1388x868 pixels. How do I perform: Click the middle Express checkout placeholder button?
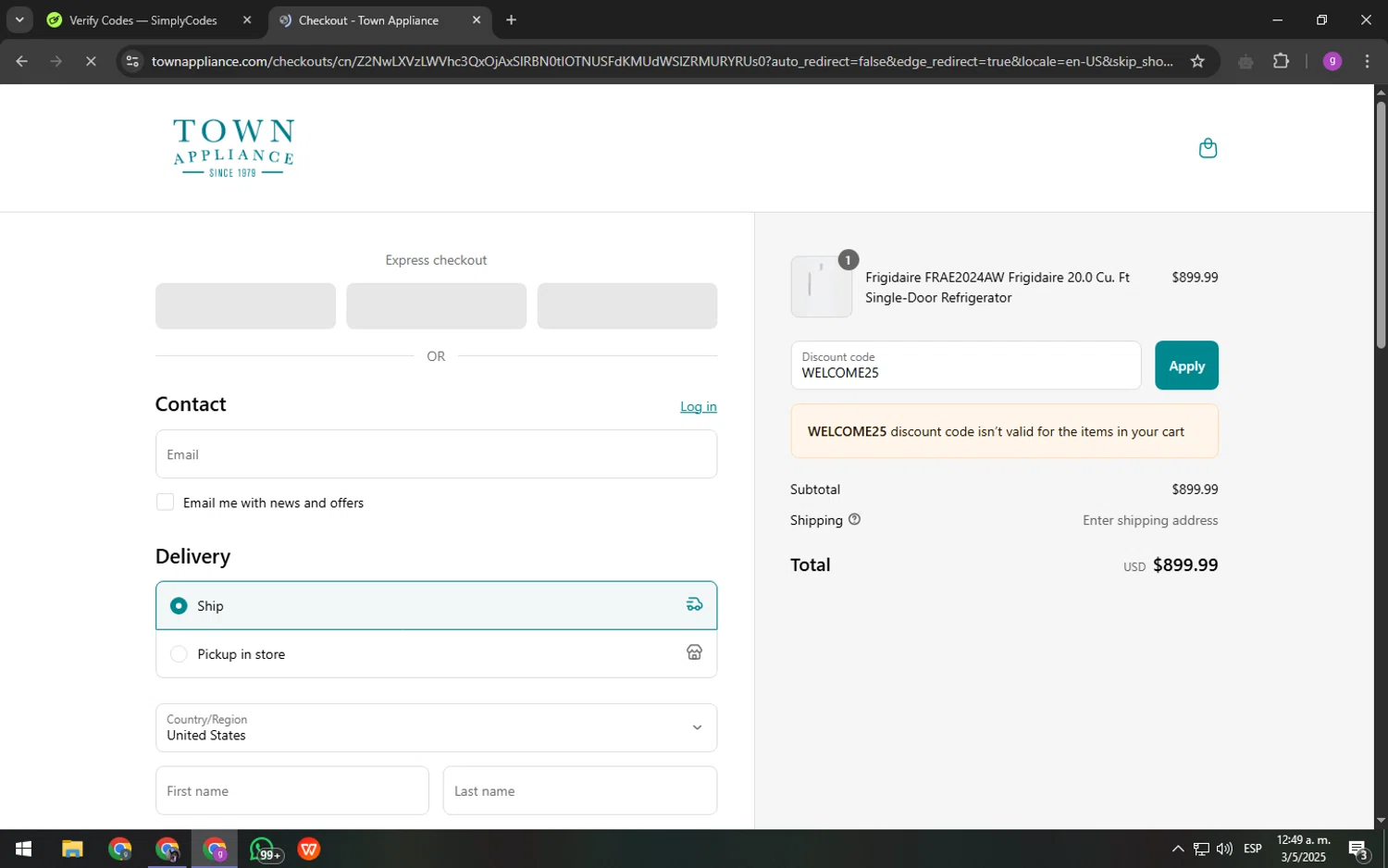coord(436,305)
